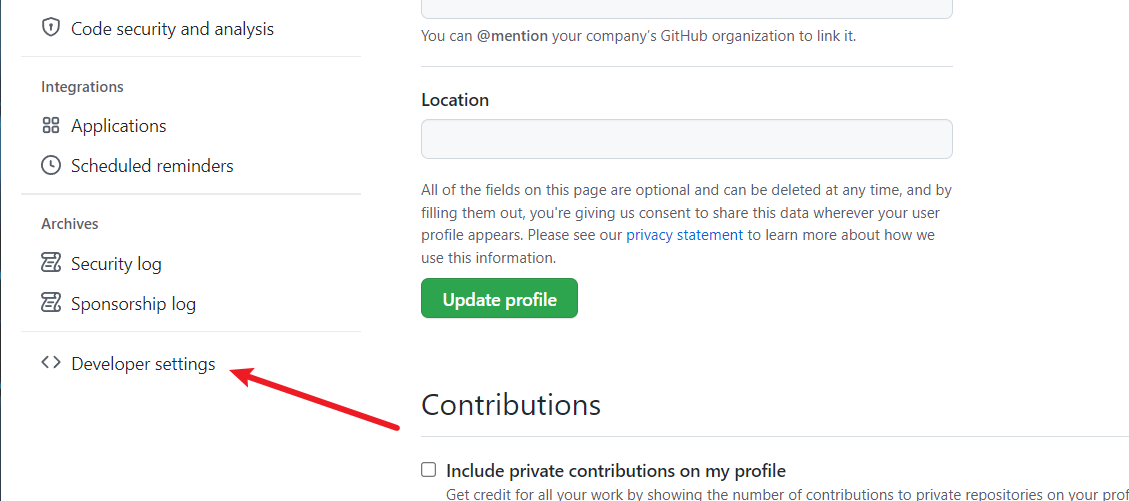Go to the Applications settings page

click(x=119, y=126)
